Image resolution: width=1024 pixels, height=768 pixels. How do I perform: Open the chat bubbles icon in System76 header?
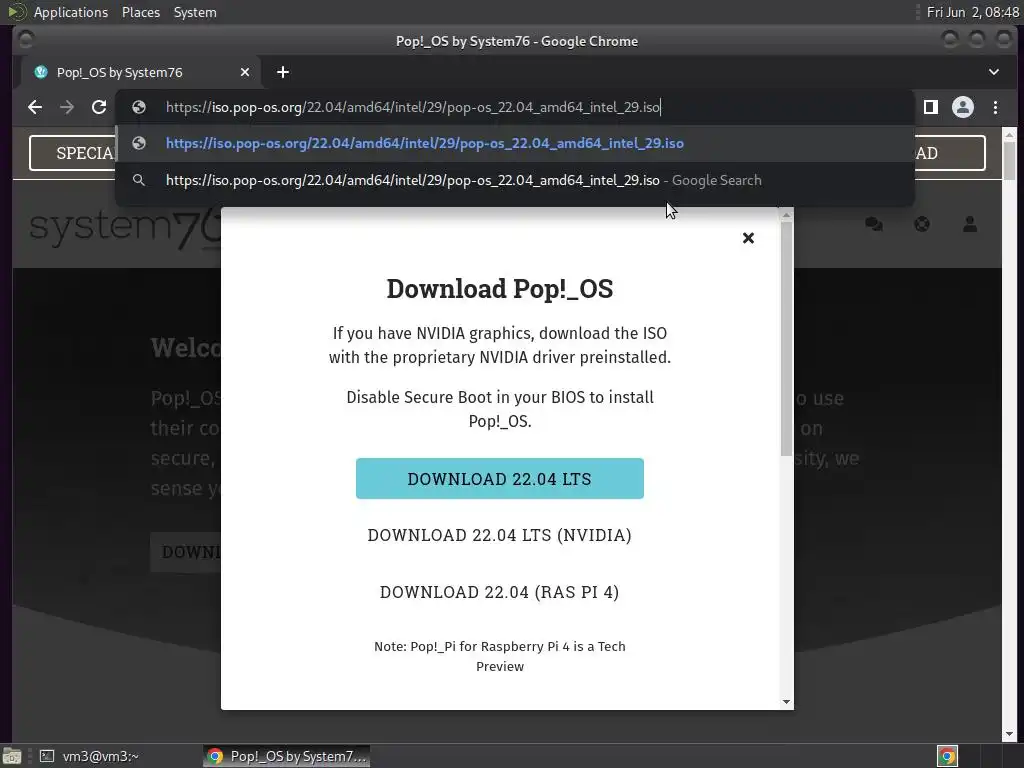[874, 225]
